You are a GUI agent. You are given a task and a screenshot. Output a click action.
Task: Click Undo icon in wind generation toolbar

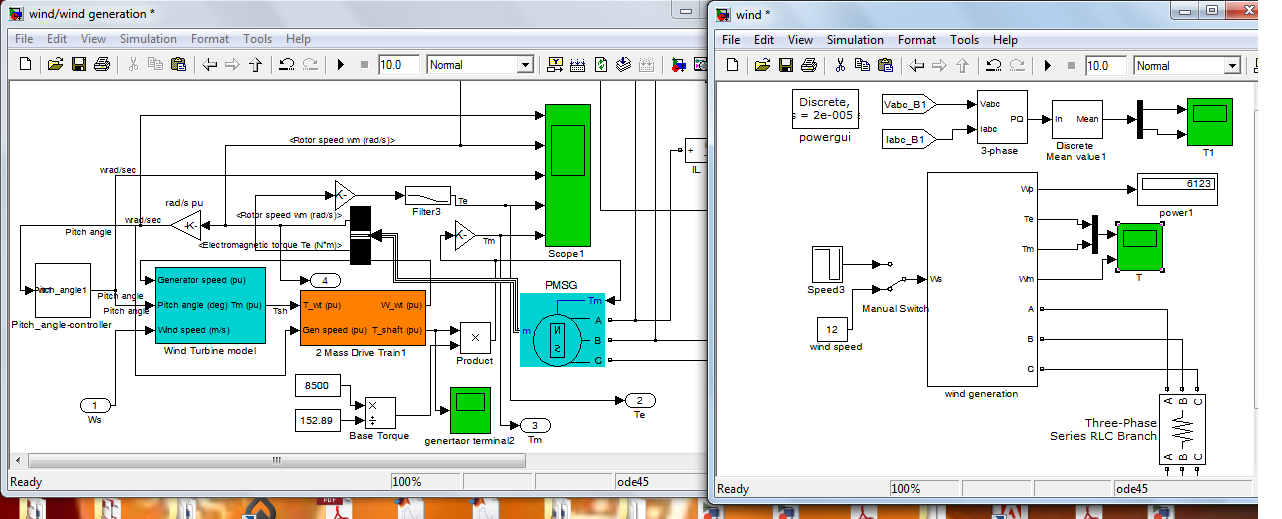pos(286,64)
